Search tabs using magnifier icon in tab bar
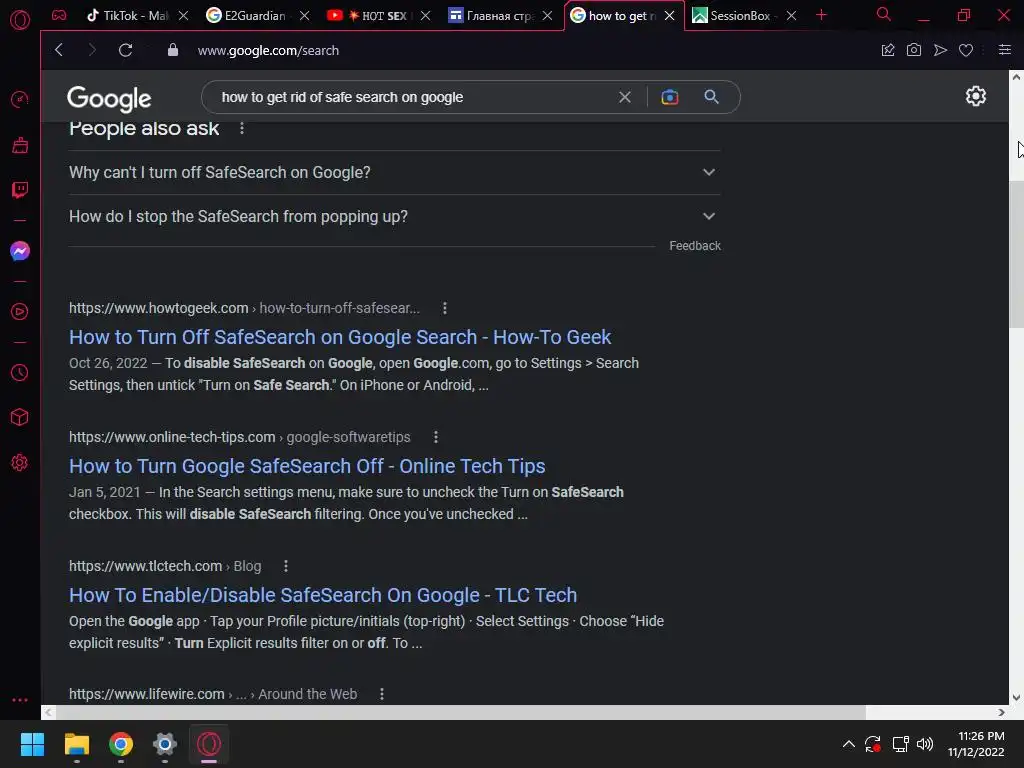 coord(884,14)
